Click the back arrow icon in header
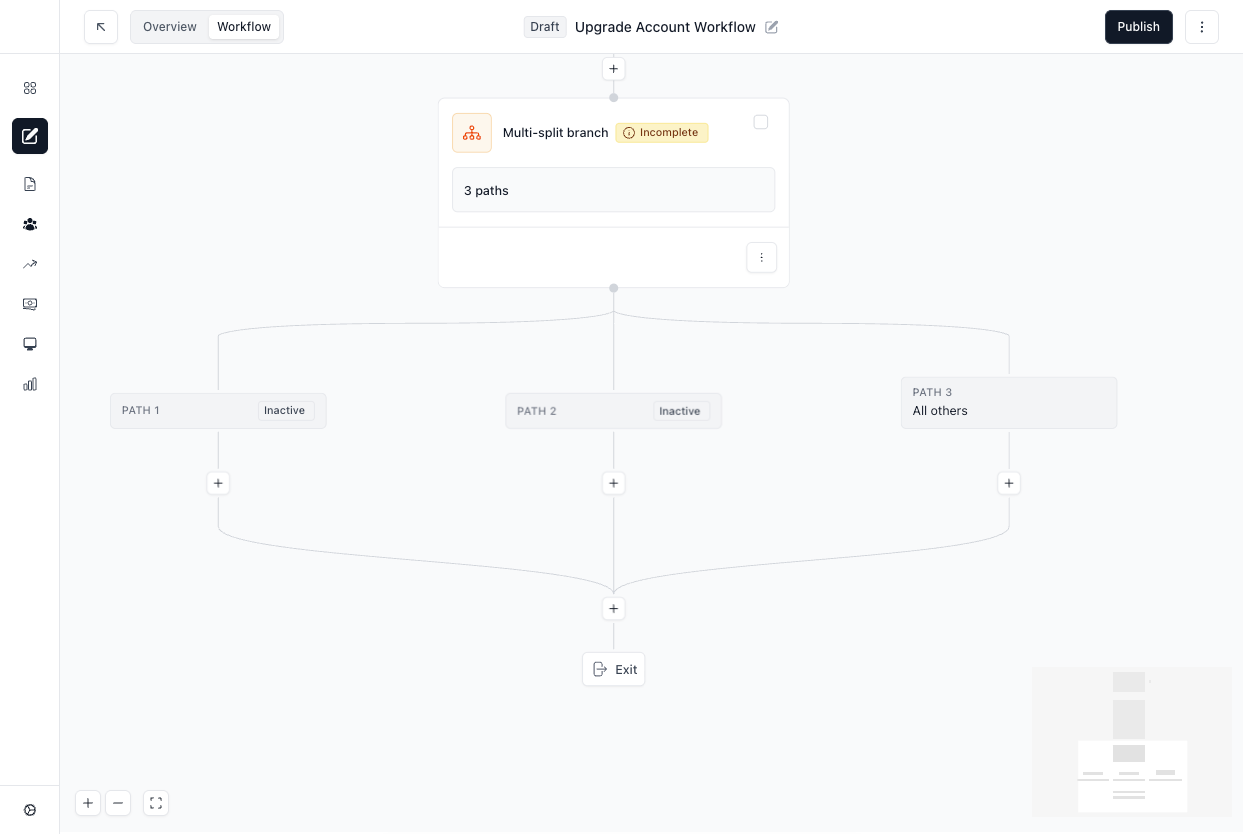 click(x=101, y=27)
